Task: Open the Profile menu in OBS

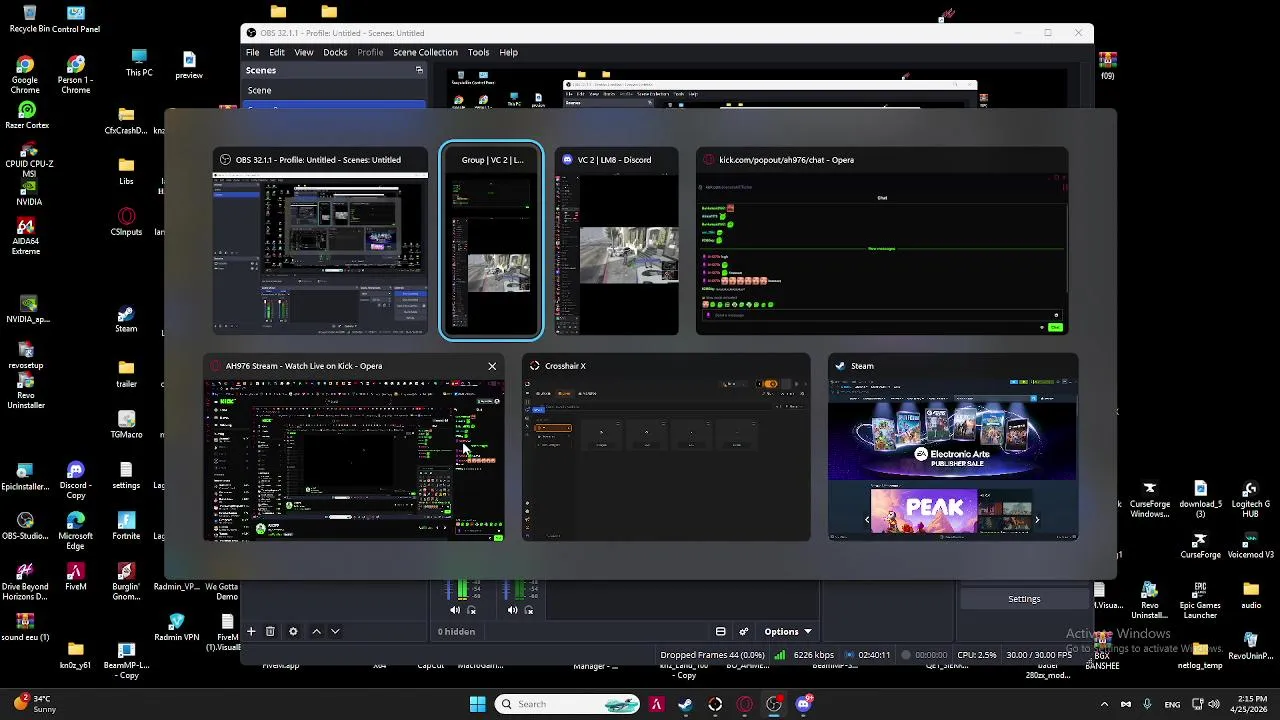Action: [x=370, y=52]
